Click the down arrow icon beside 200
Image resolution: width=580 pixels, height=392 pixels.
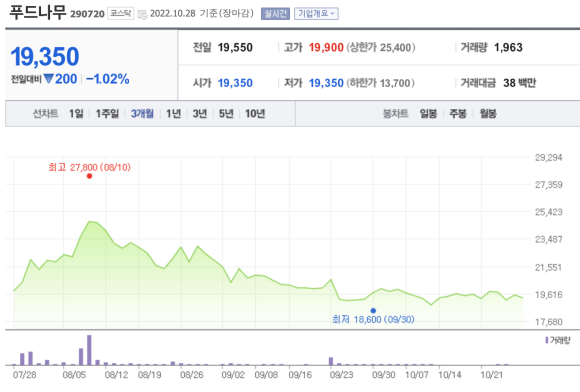[48, 78]
